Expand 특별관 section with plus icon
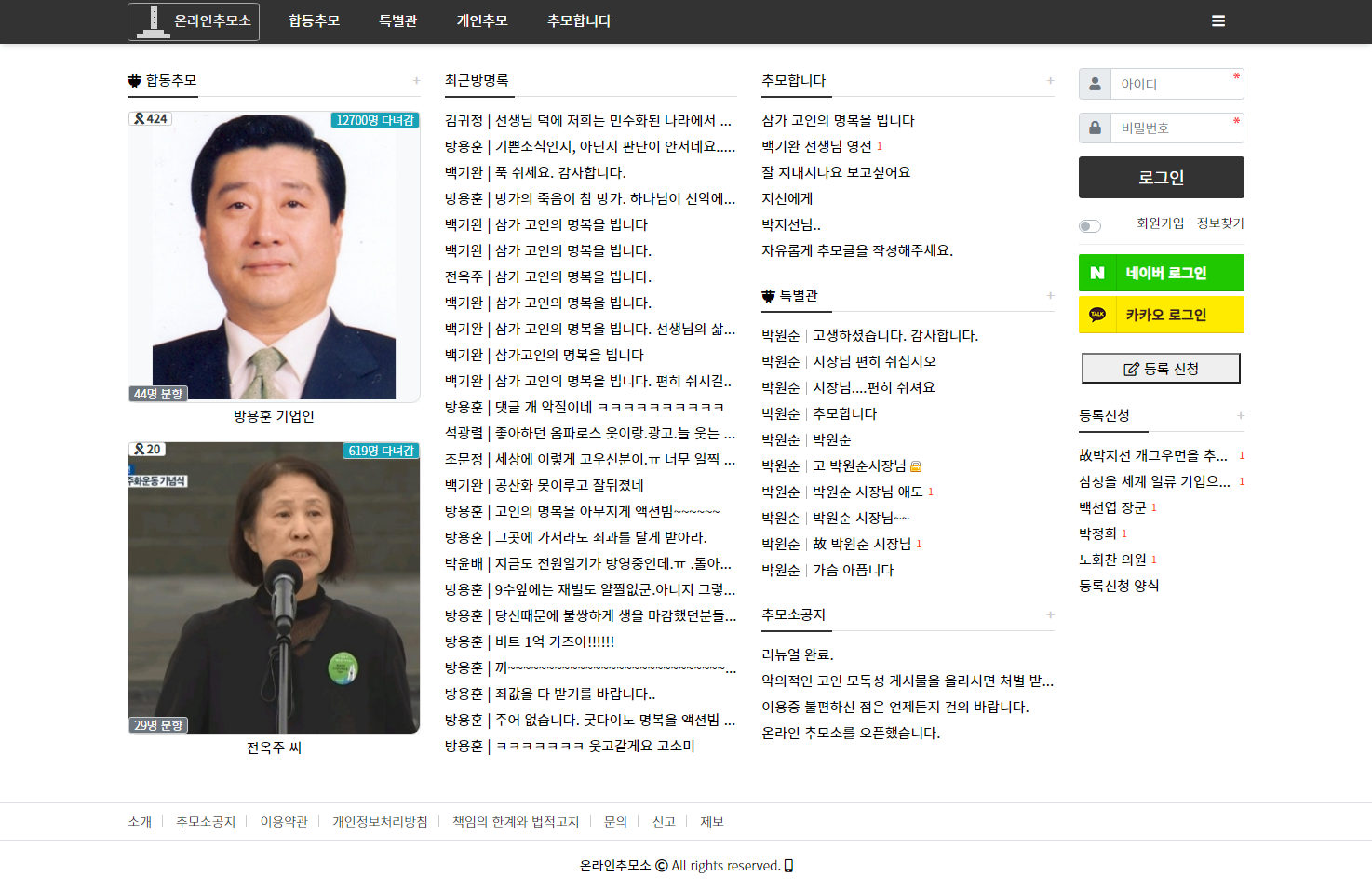The width and height of the screenshot is (1372, 890). point(1050,296)
